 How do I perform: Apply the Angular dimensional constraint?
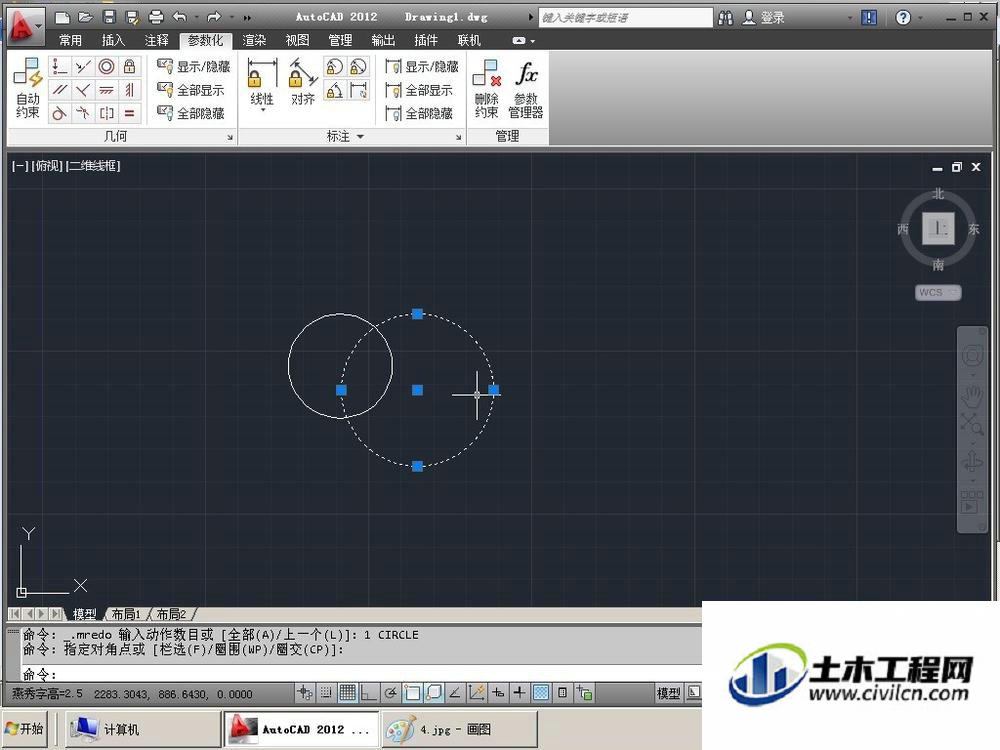(x=334, y=91)
